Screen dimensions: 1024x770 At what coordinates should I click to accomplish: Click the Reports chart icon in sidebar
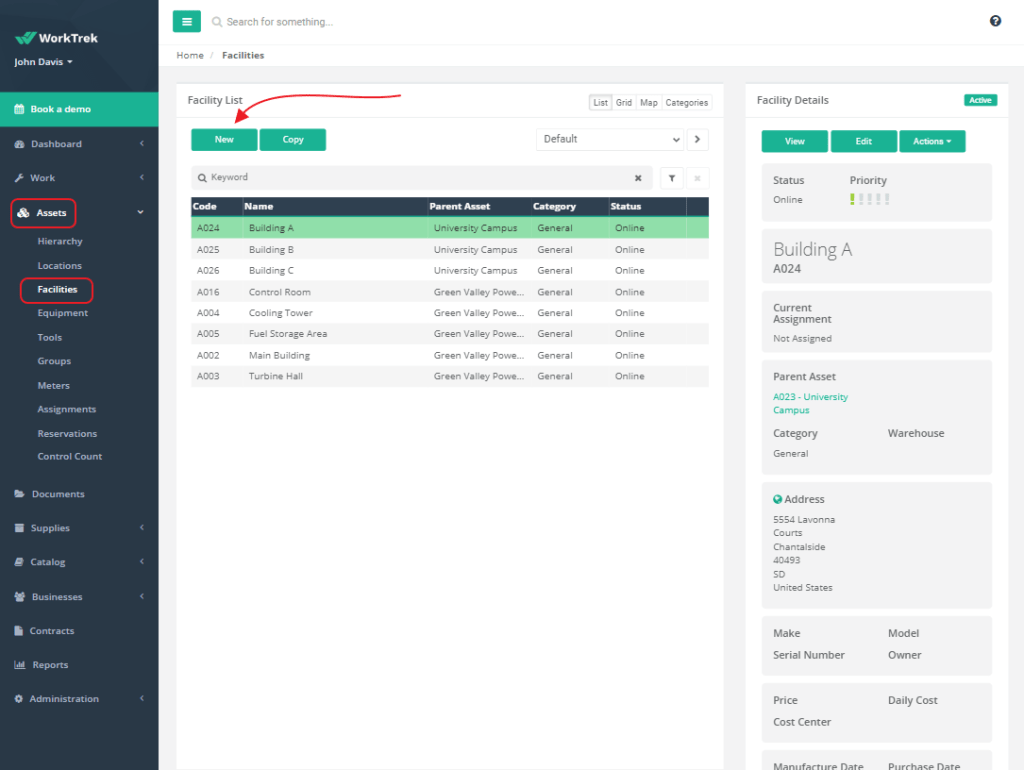tap(20, 665)
